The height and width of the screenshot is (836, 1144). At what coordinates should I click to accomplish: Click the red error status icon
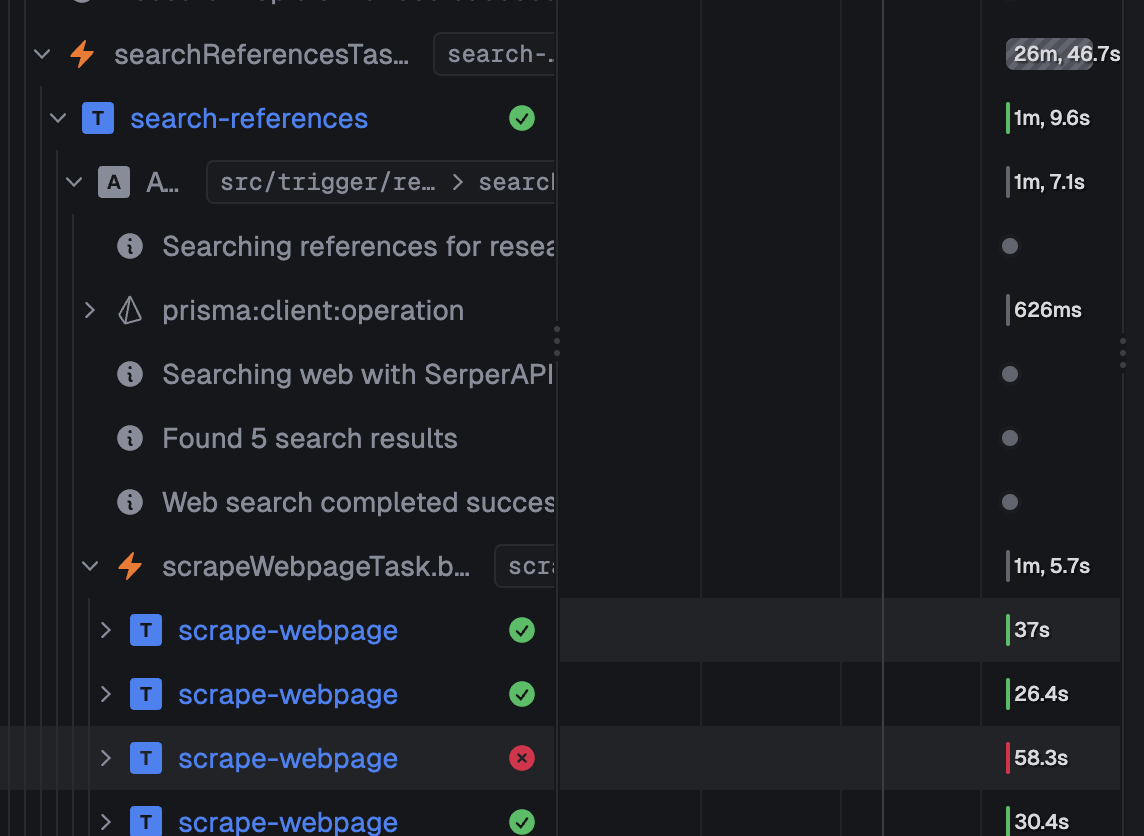[x=522, y=759]
